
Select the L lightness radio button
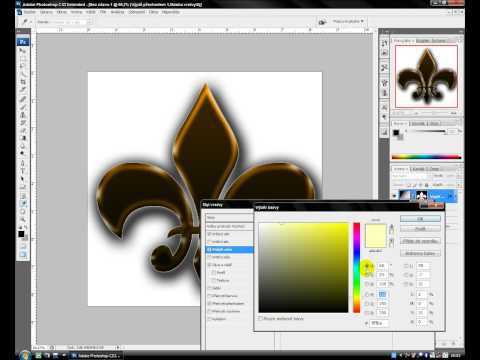(x=406, y=266)
